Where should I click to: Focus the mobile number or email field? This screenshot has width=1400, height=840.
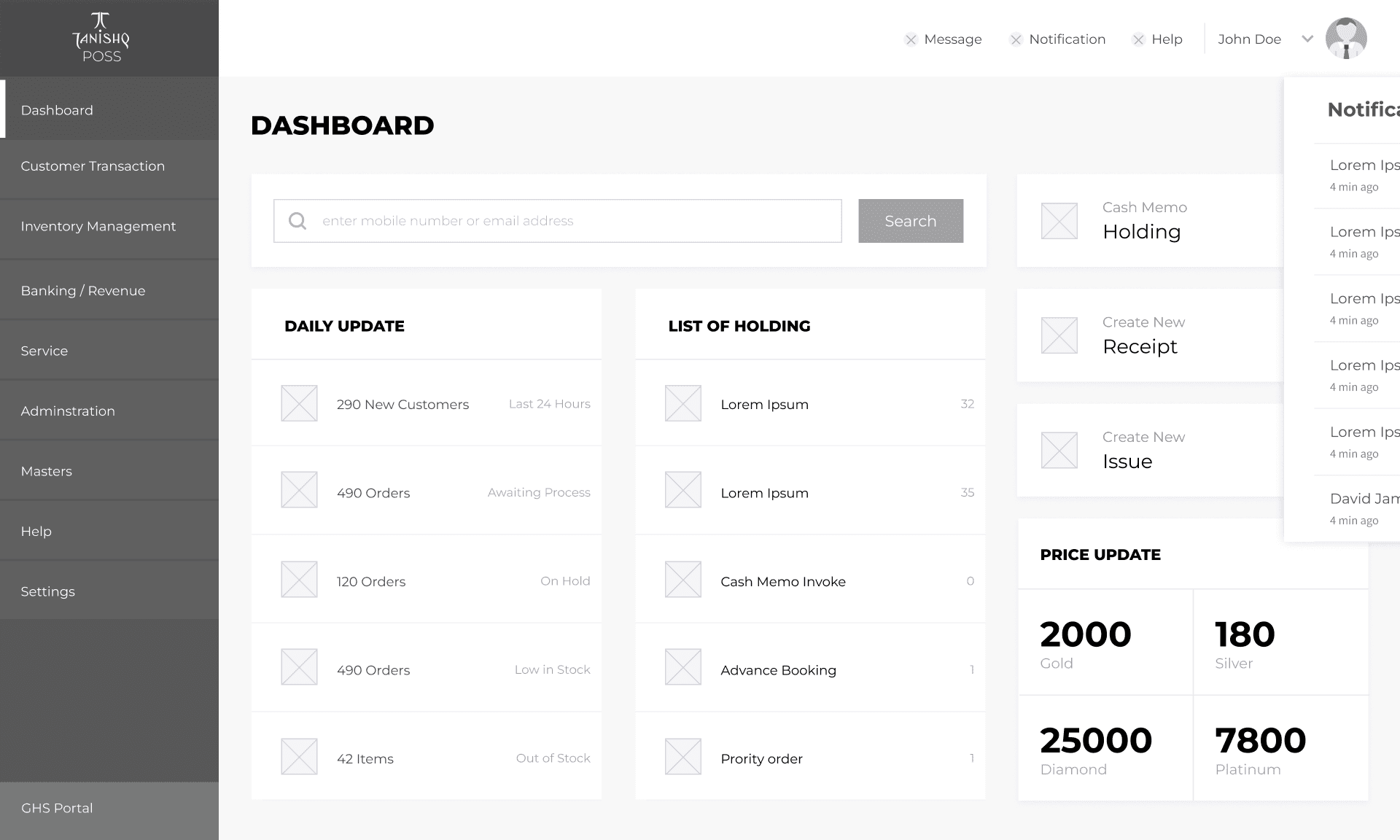[558, 221]
